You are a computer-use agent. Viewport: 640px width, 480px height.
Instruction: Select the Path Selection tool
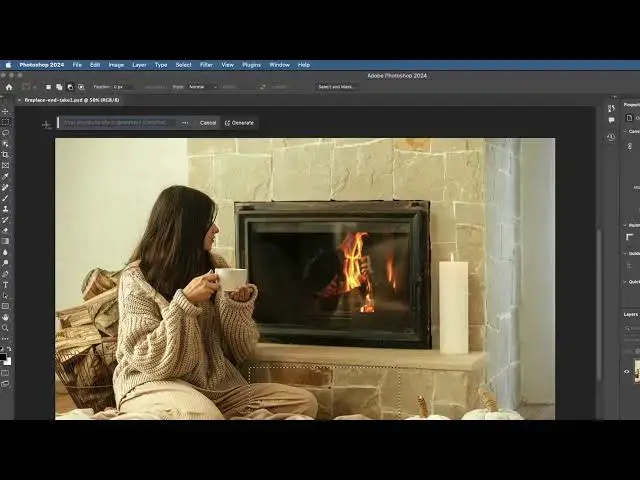pyautogui.click(x=5, y=296)
